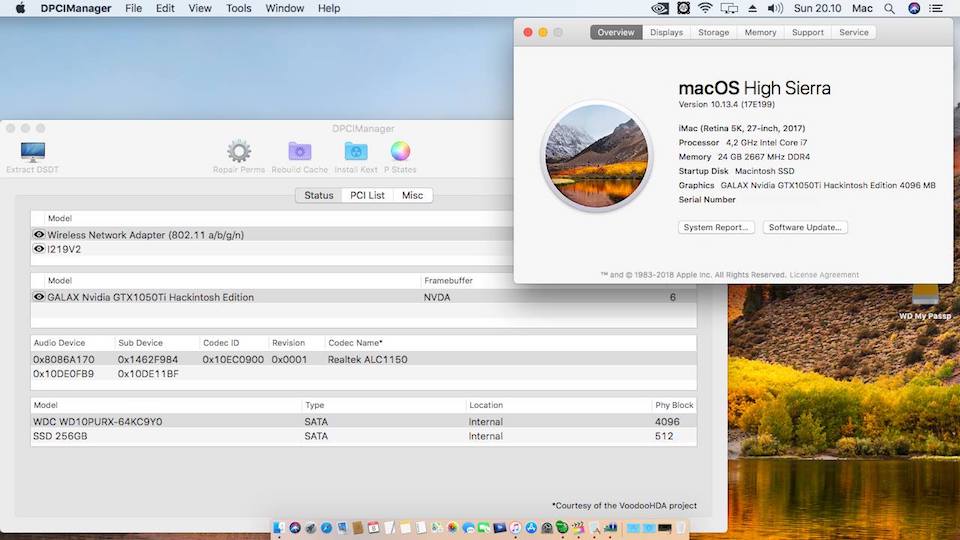Toggle eye icon for Wireless Network Adapter

click(39, 234)
